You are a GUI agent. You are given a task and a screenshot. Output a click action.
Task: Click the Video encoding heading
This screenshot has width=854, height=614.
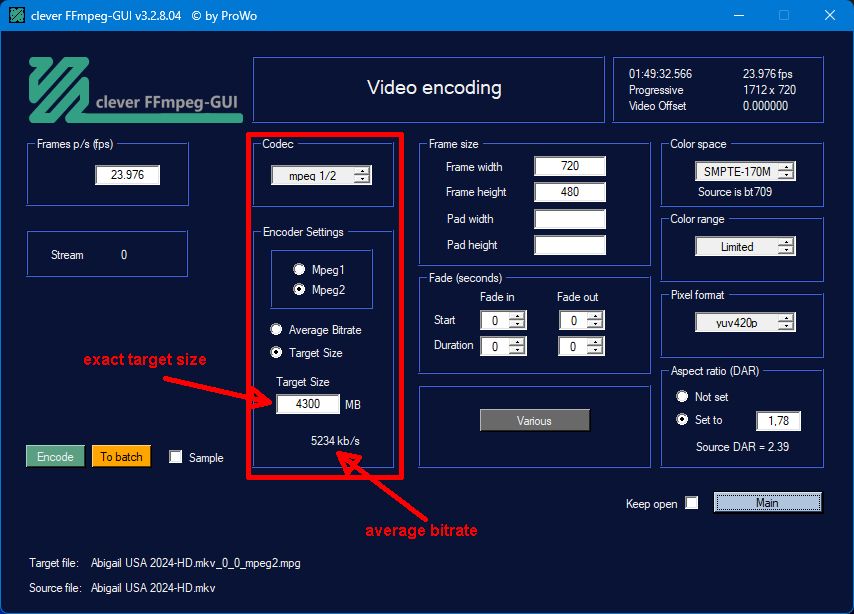coord(434,87)
